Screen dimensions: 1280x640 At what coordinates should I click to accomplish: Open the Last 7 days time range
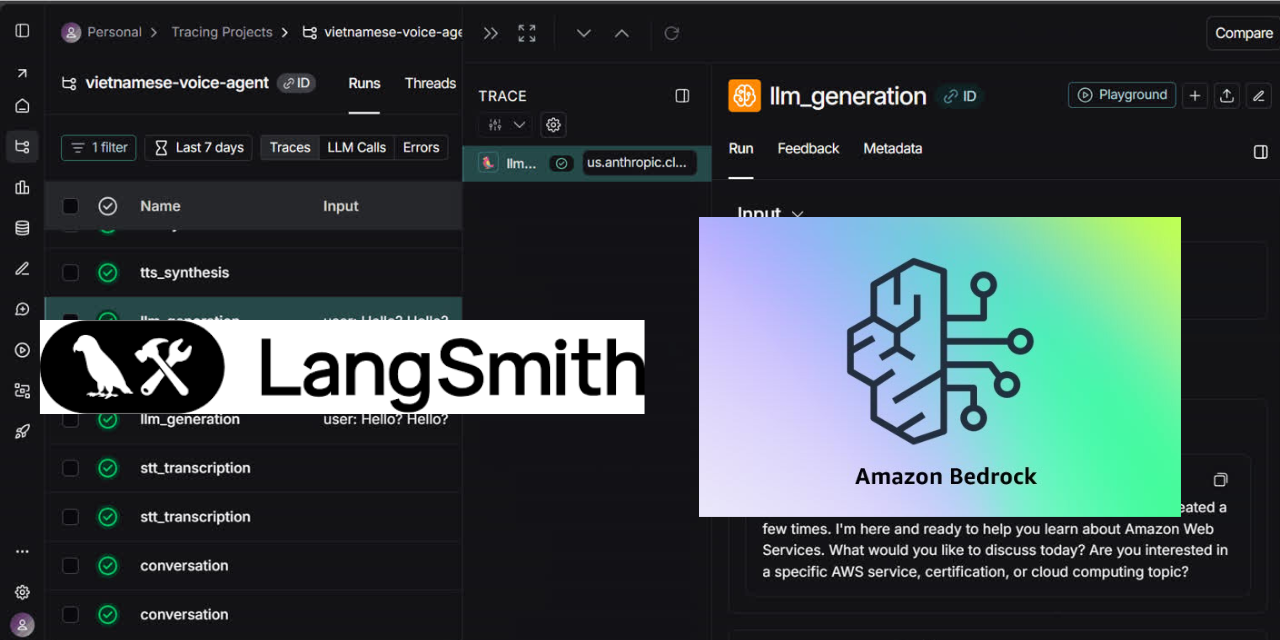(x=198, y=148)
